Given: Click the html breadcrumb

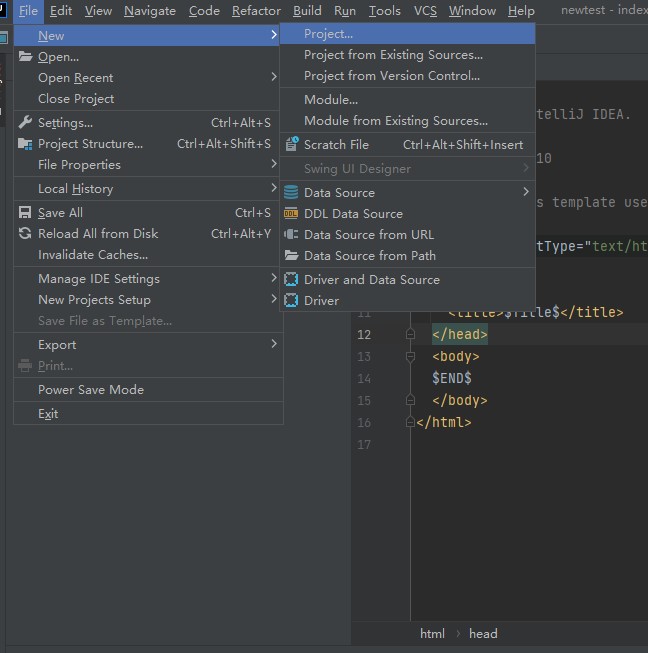Looking at the screenshot, I should (x=432, y=633).
